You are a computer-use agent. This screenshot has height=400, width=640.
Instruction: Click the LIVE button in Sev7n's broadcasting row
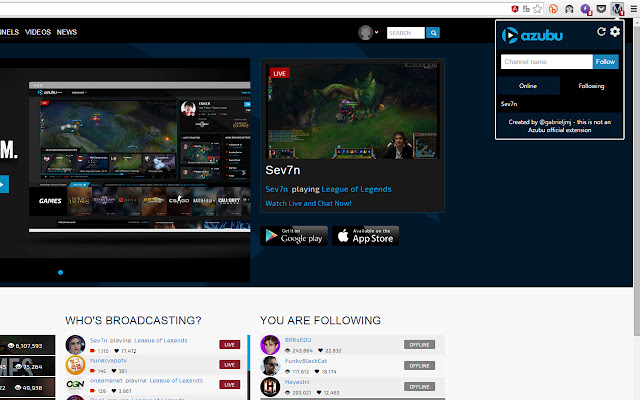pyautogui.click(x=229, y=345)
